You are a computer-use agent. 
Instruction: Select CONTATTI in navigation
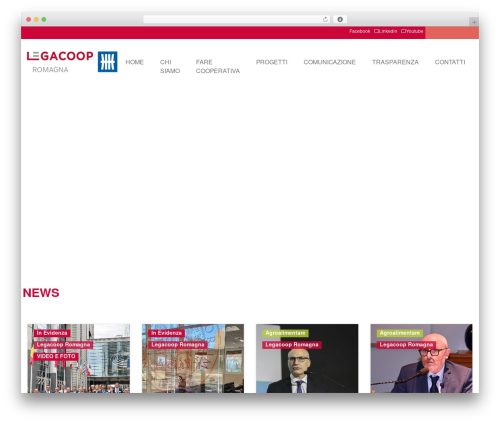coord(450,62)
